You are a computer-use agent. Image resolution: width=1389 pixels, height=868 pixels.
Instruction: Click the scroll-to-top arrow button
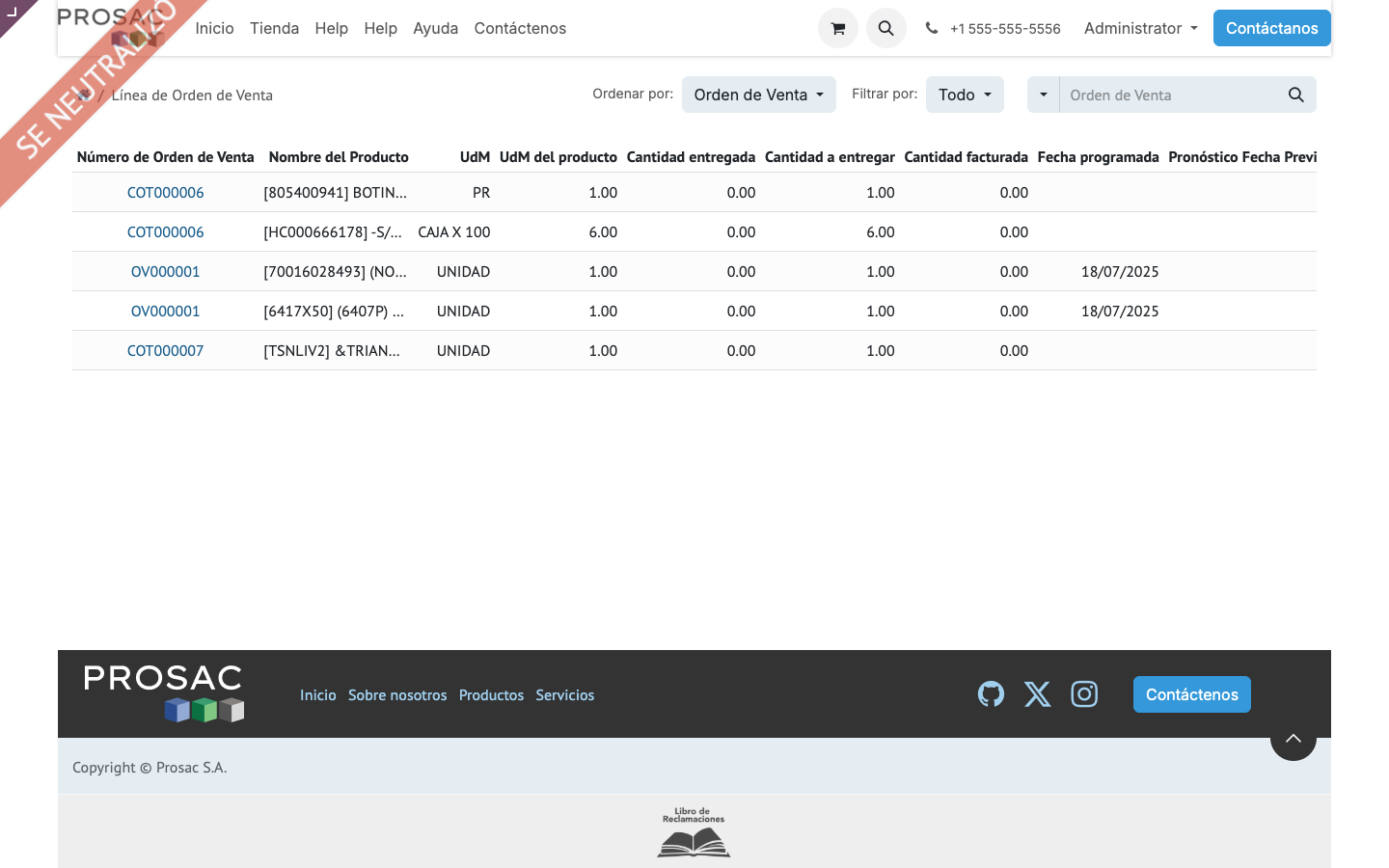click(1294, 739)
